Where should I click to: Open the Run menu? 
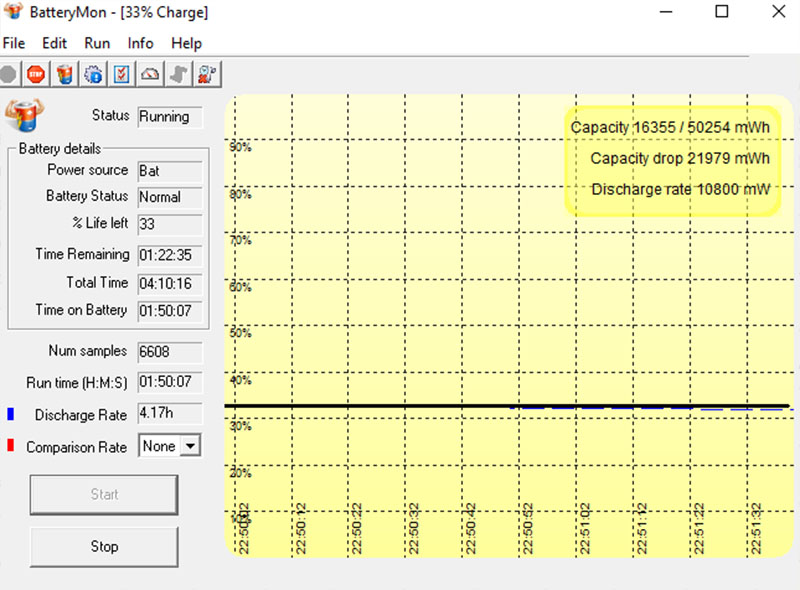click(x=97, y=43)
